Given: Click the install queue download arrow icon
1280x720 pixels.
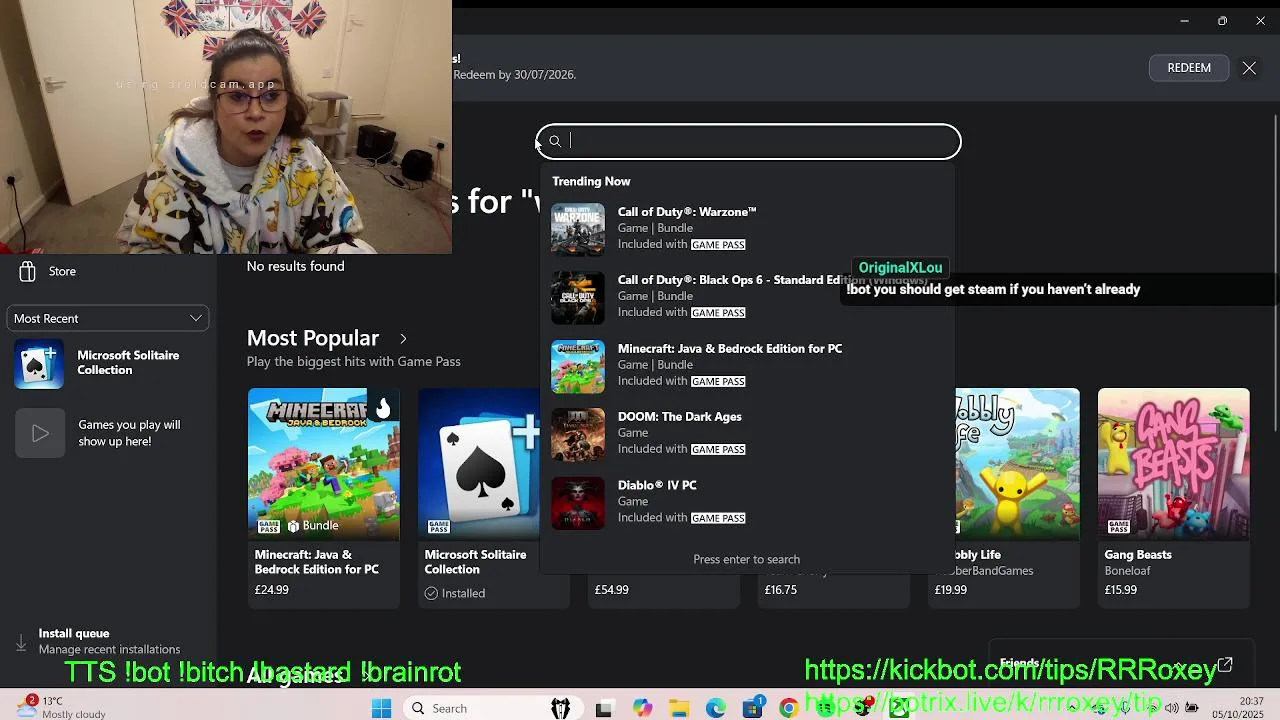Looking at the screenshot, I should [20, 643].
